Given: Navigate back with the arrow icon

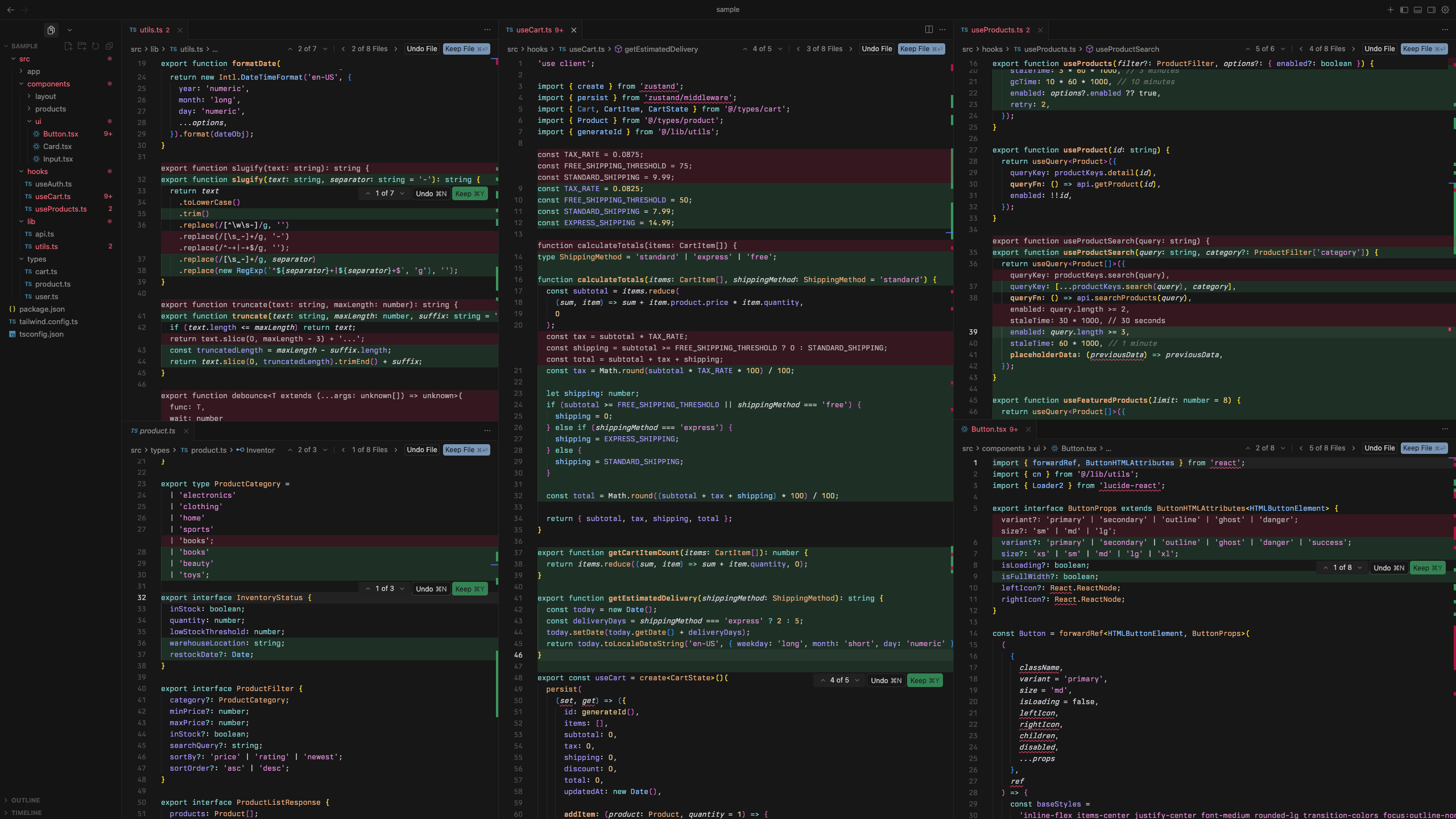Looking at the screenshot, I should coord(11,10).
